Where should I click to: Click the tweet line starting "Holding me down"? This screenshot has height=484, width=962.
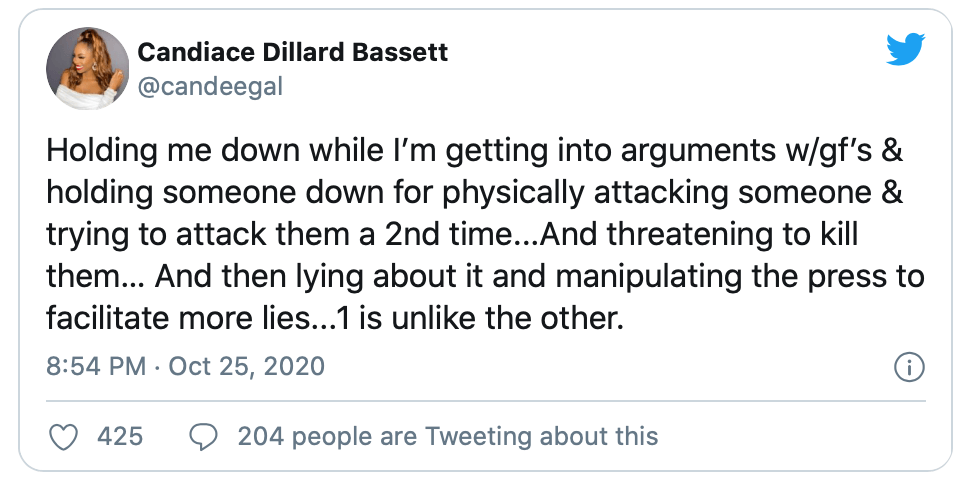coord(475,152)
